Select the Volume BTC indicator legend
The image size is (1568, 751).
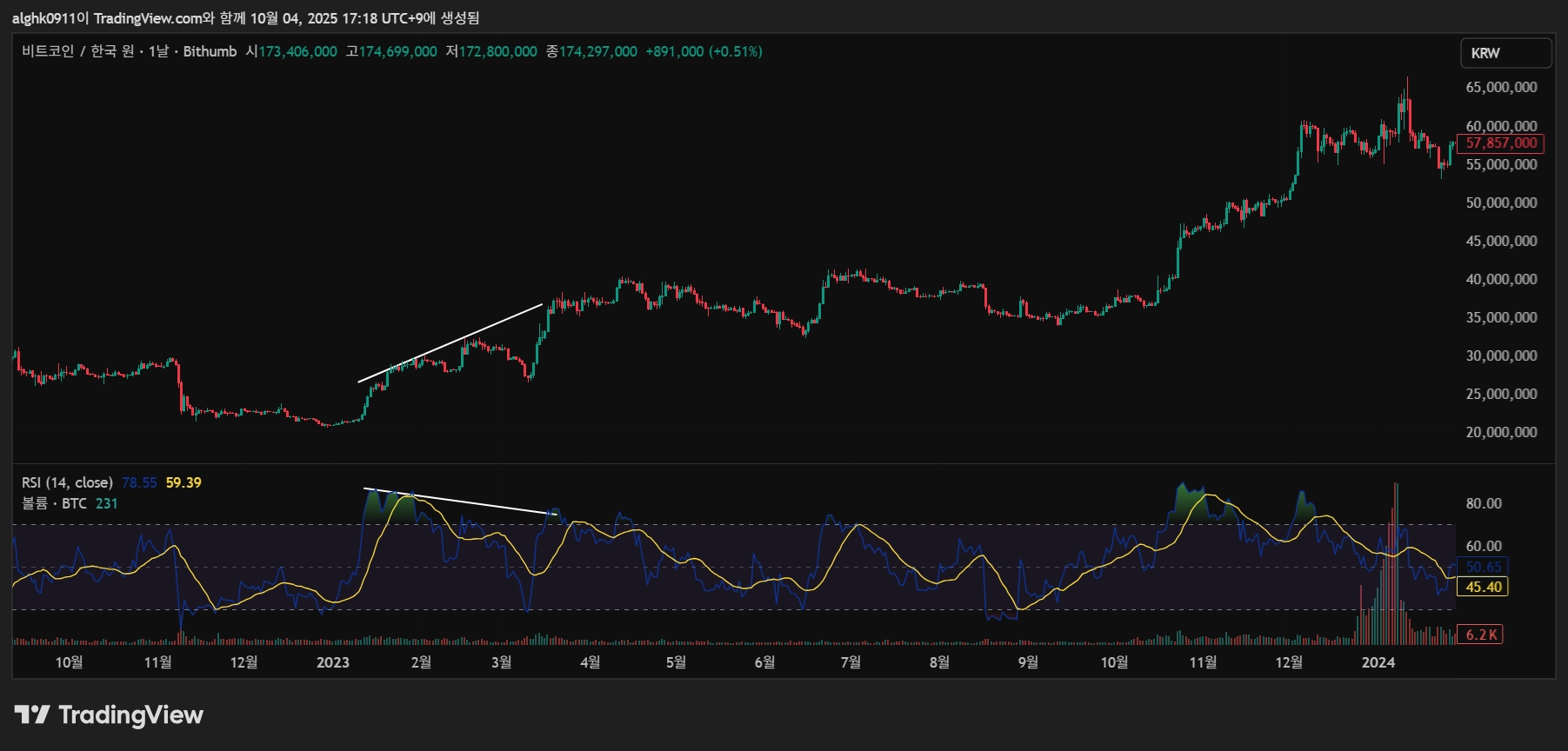(54, 503)
